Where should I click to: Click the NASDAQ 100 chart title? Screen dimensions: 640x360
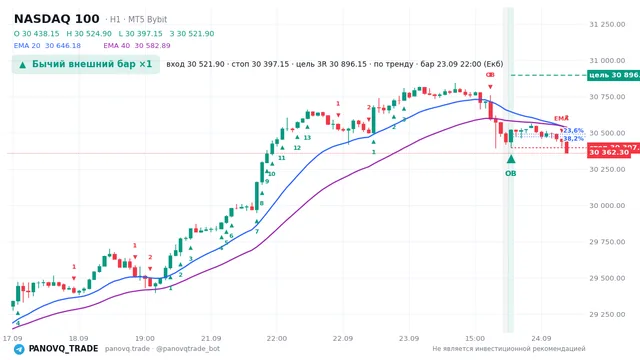(x=57, y=19)
